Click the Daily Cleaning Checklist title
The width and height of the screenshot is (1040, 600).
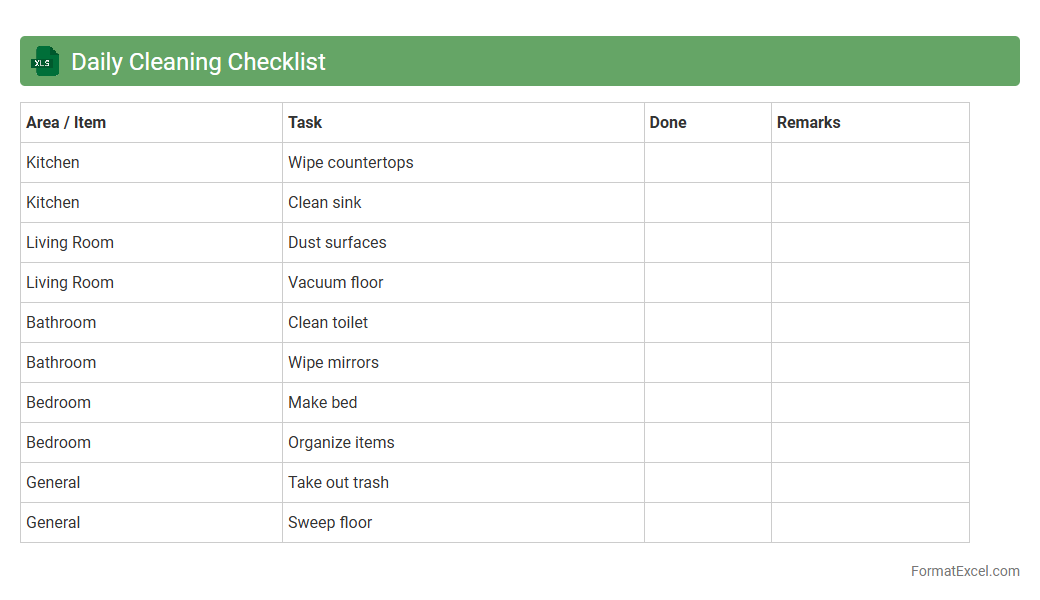198,62
